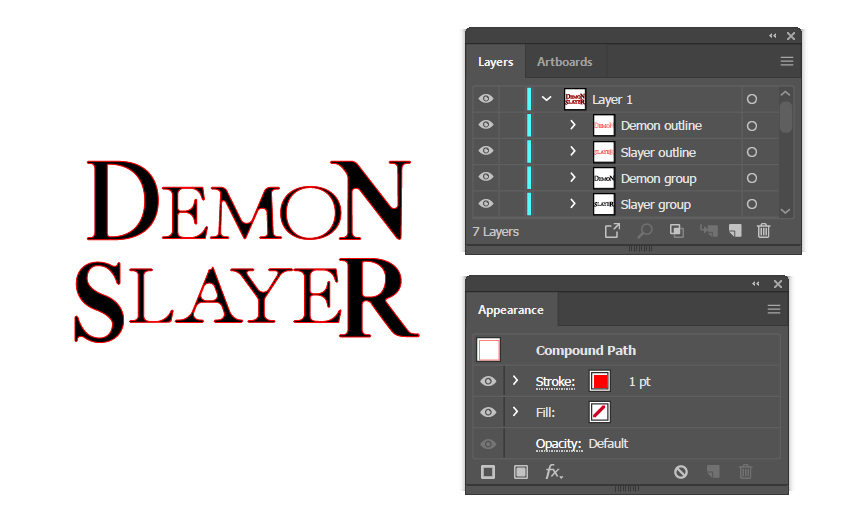Open Stroke panel via Stroke link
The image size is (850, 520).
point(555,382)
